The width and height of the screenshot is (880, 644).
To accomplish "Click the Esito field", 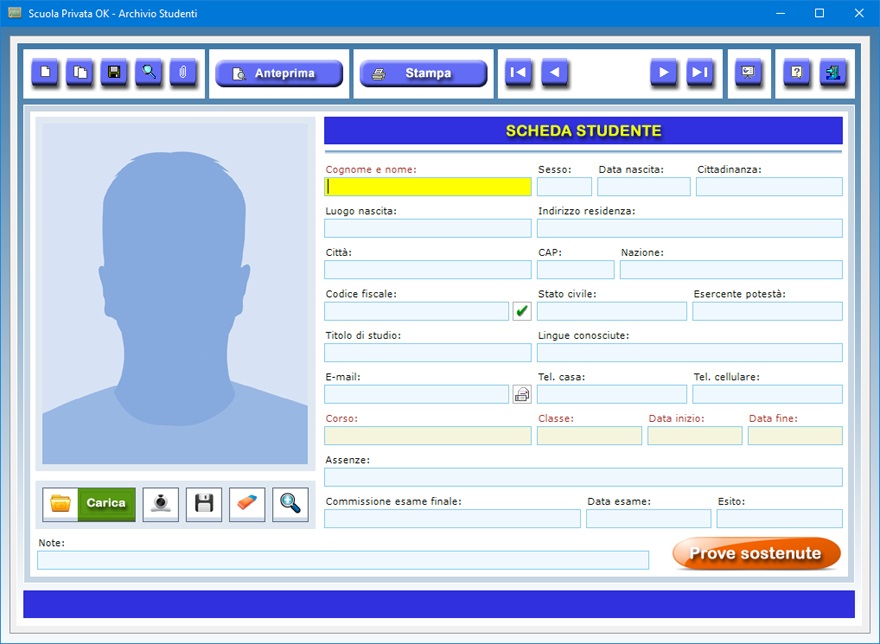I will (x=780, y=519).
